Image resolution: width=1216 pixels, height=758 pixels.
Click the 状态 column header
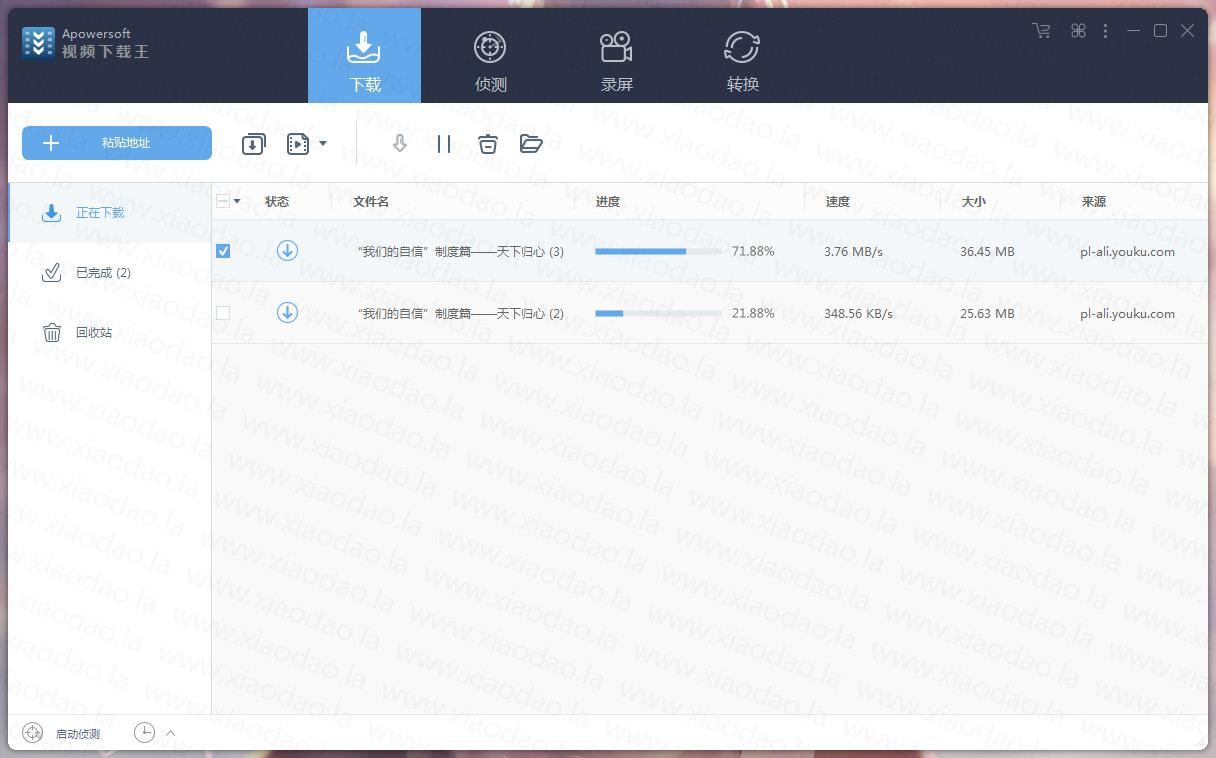pyautogui.click(x=277, y=201)
